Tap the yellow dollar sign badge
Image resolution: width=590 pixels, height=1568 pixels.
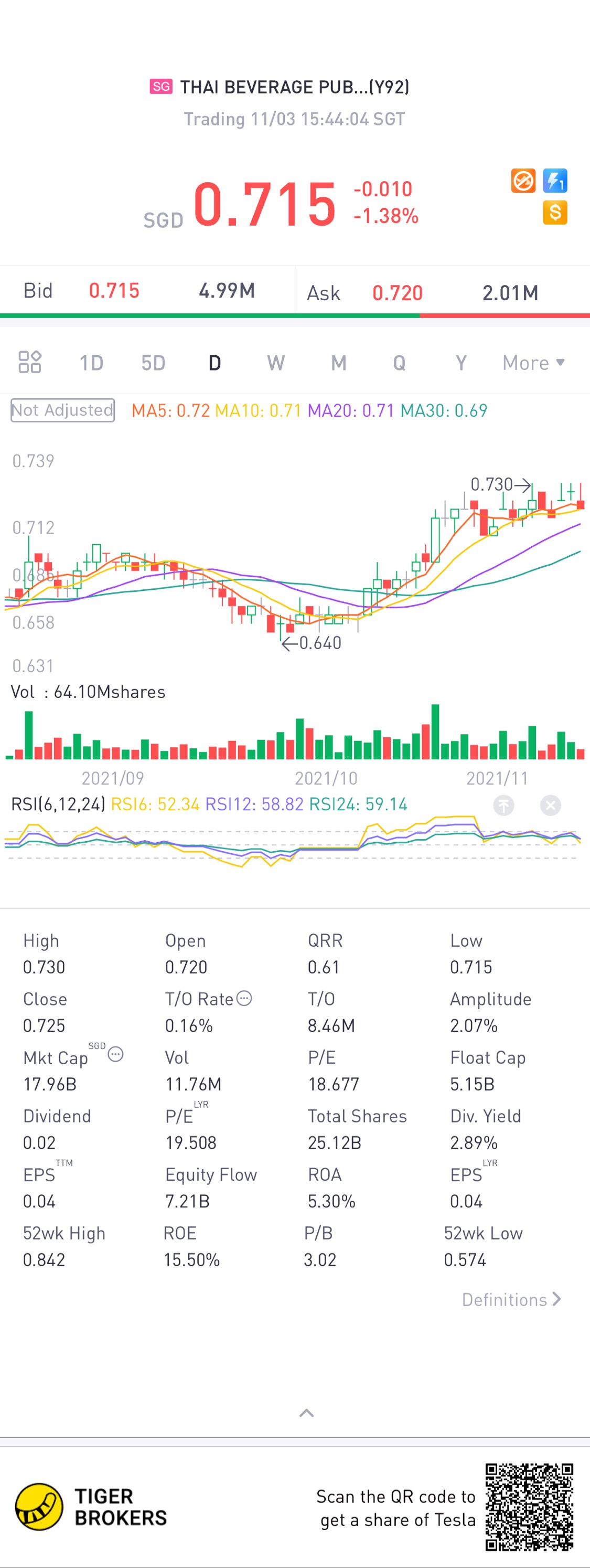pyautogui.click(x=555, y=213)
